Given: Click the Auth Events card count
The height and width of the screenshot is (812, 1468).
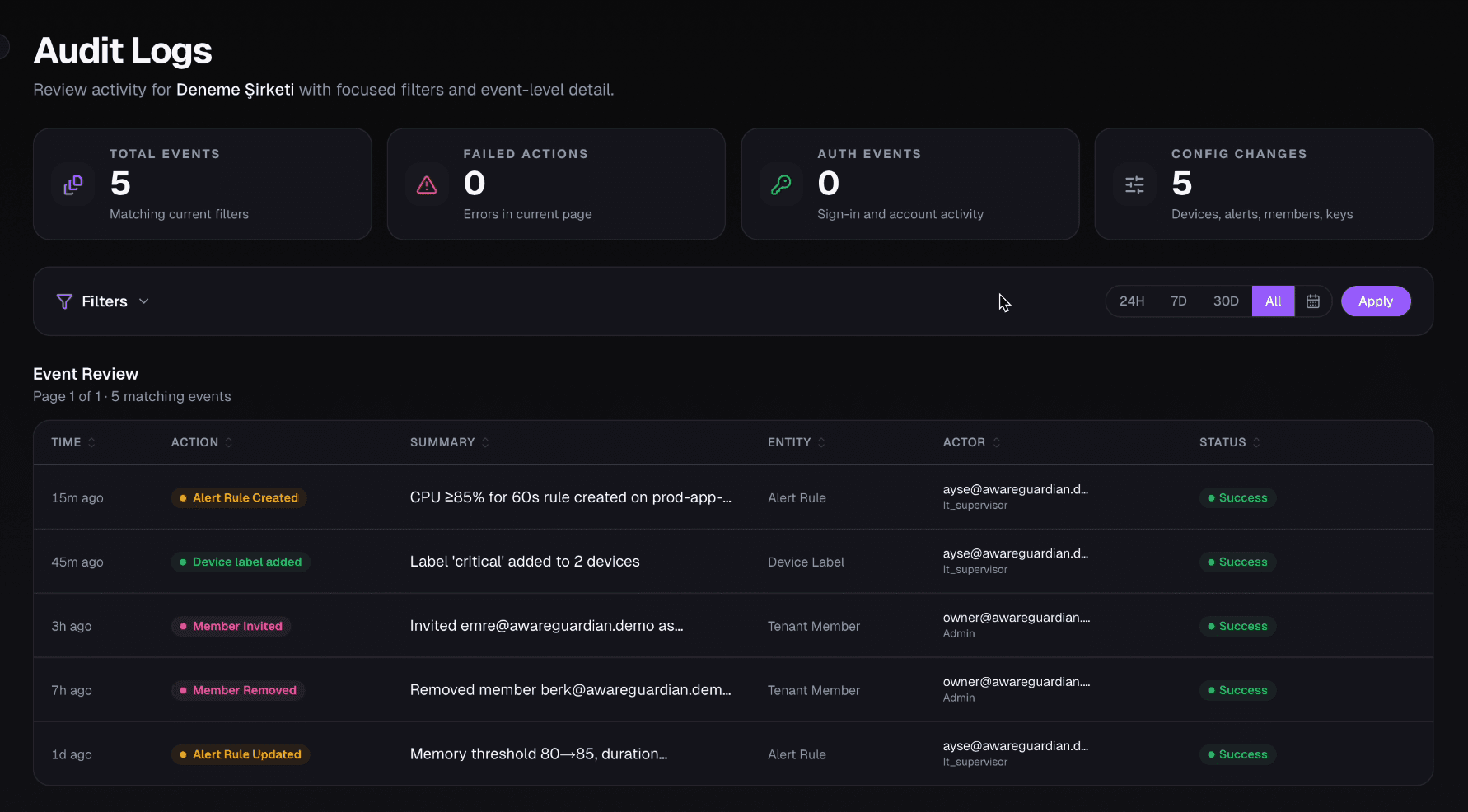Looking at the screenshot, I should click(x=828, y=184).
